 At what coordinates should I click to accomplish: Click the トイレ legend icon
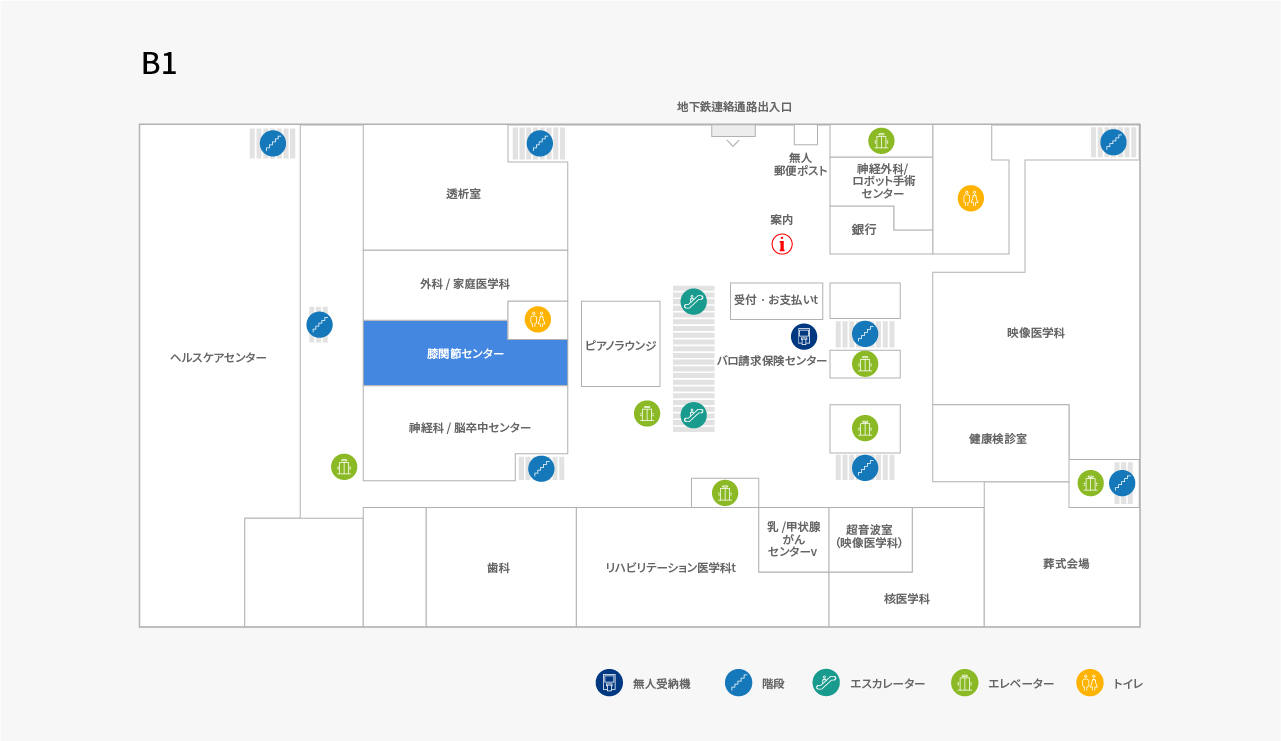(1090, 683)
